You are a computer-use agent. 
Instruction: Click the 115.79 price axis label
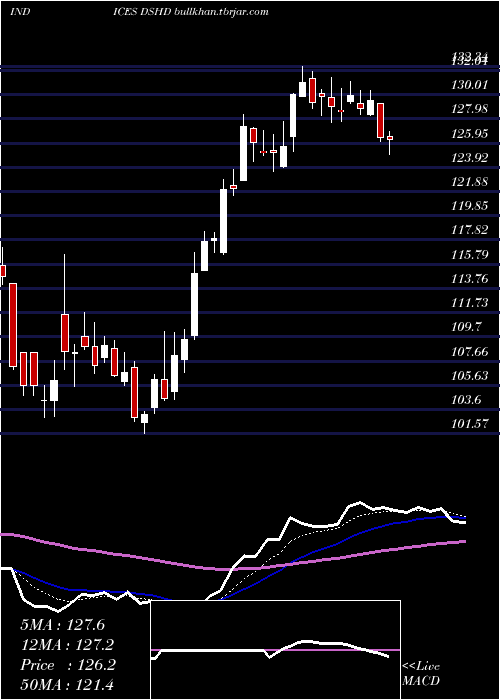[x=469, y=254]
